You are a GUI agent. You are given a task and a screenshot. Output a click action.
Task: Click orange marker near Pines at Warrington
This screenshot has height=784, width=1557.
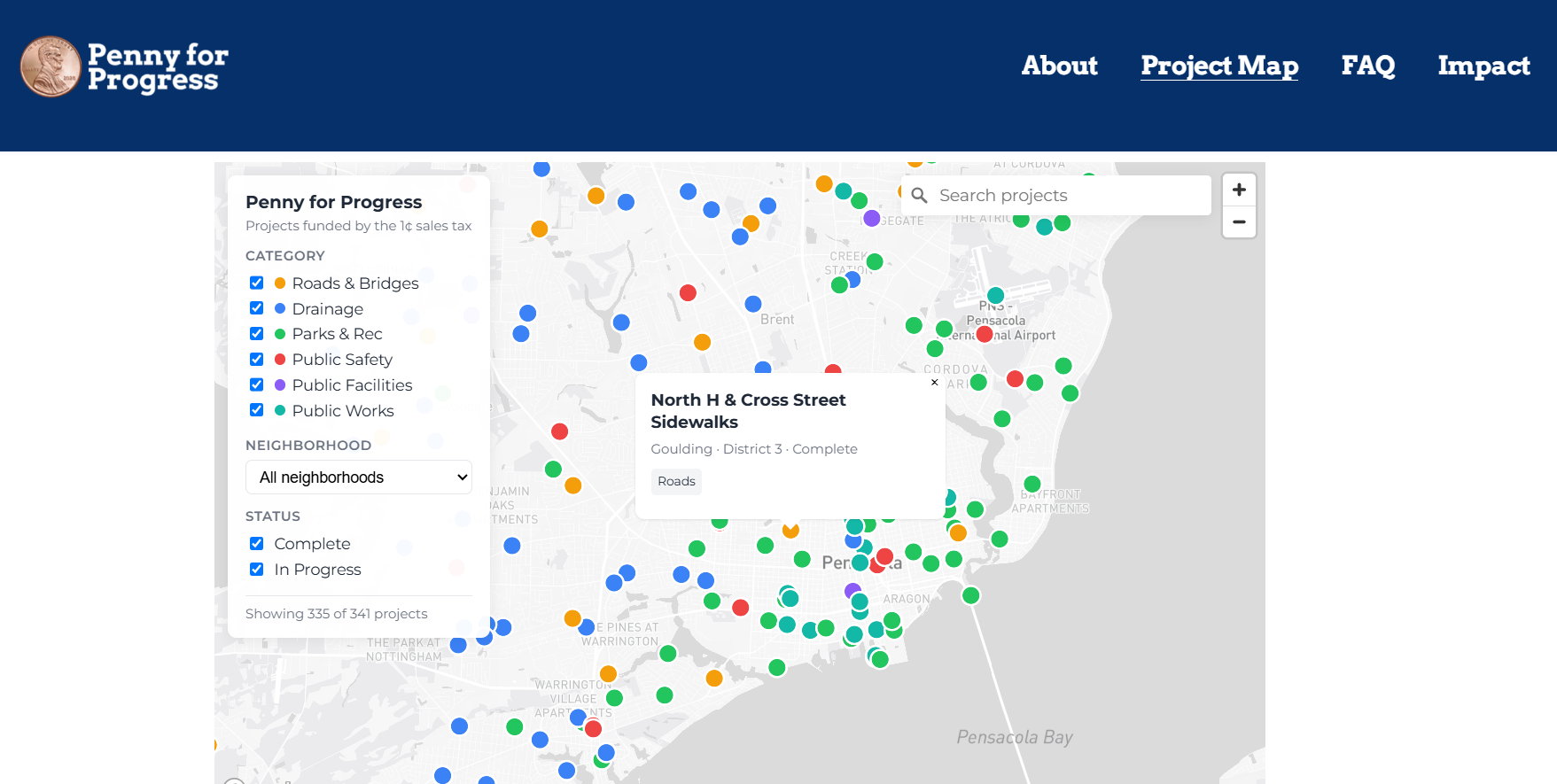click(572, 618)
